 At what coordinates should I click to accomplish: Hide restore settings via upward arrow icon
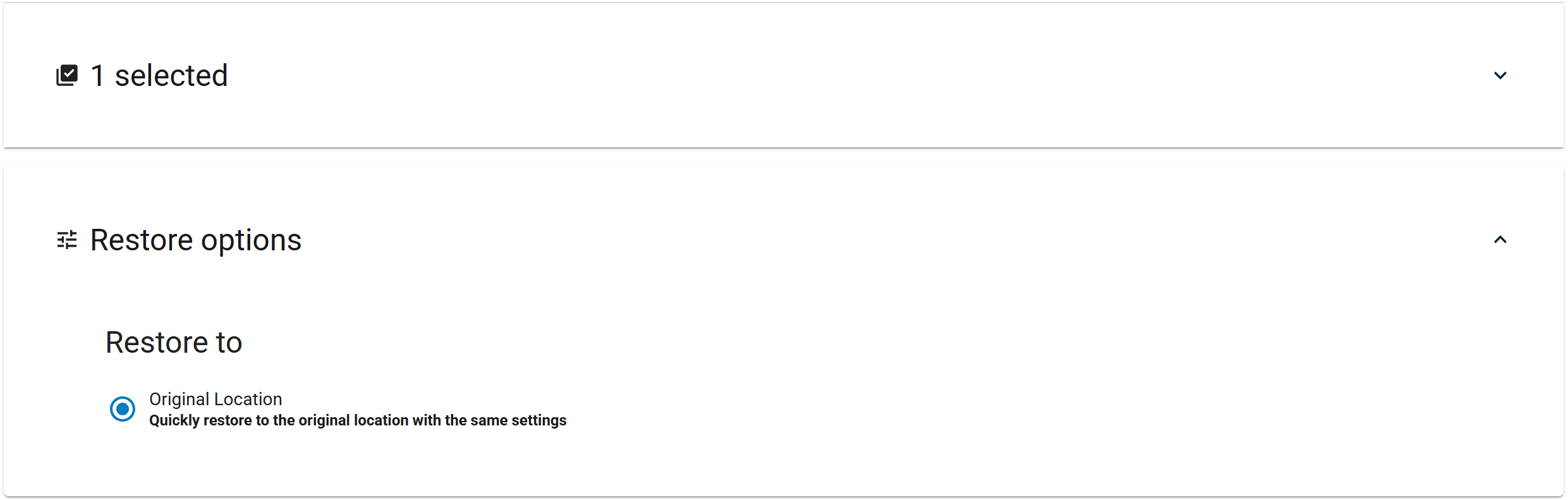[x=1500, y=240]
